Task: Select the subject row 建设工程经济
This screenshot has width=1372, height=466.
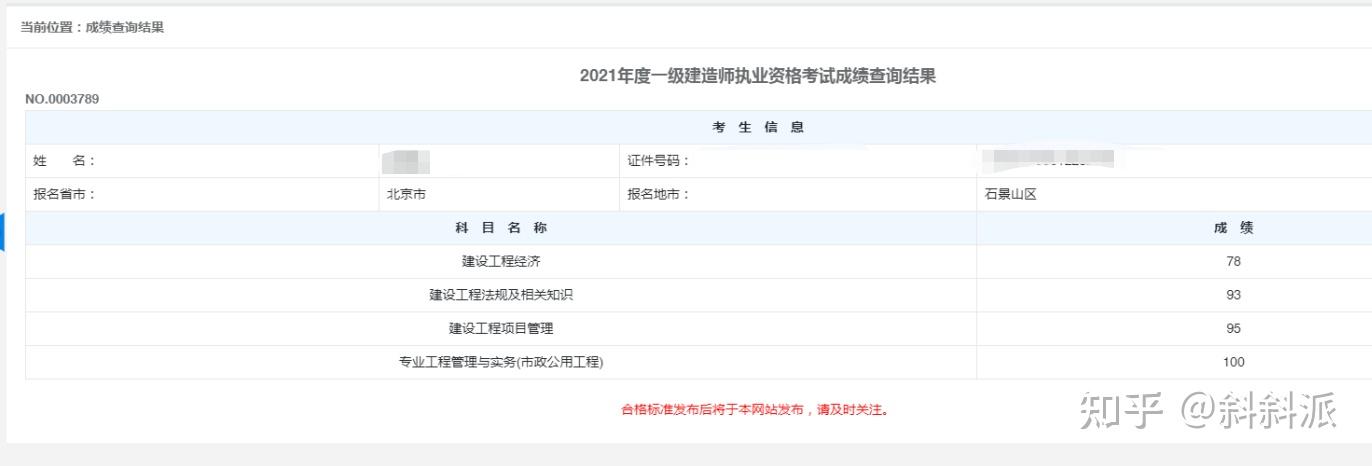Action: [501, 261]
